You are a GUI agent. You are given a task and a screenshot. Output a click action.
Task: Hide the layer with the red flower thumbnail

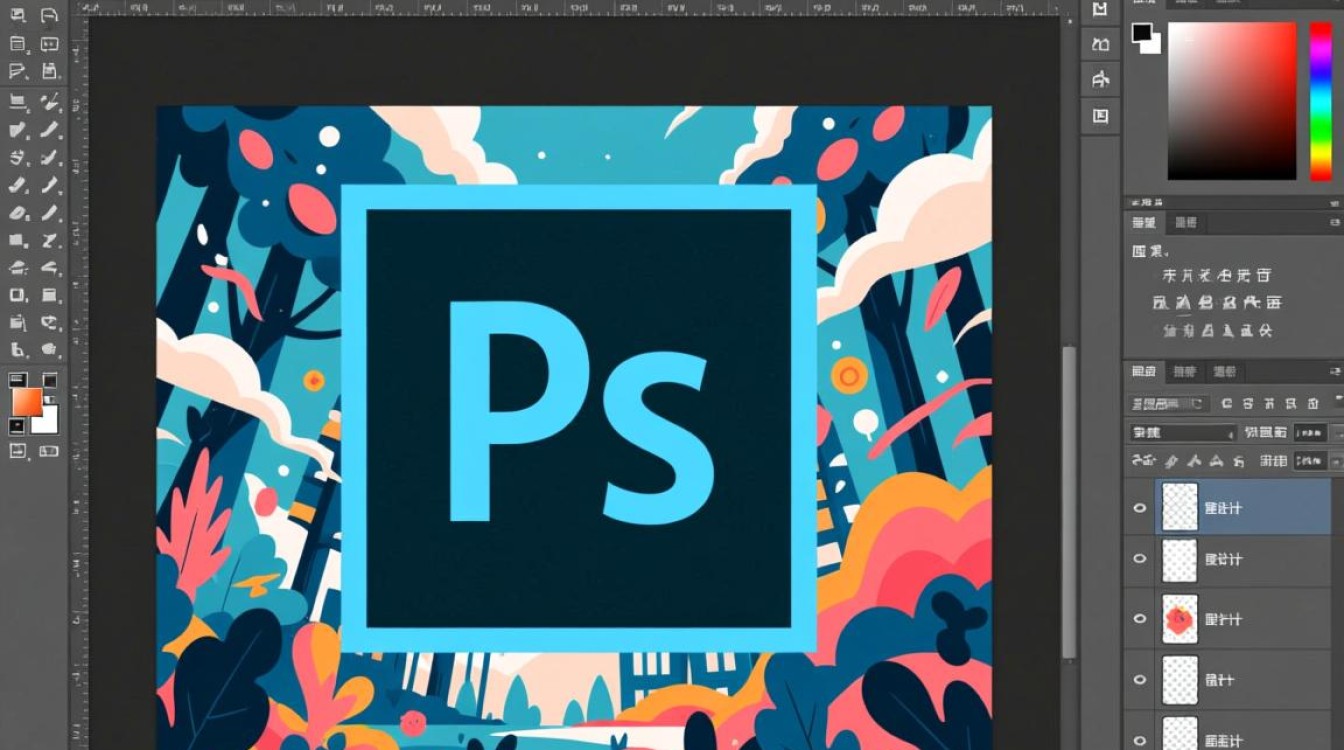click(x=1139, y=620)
